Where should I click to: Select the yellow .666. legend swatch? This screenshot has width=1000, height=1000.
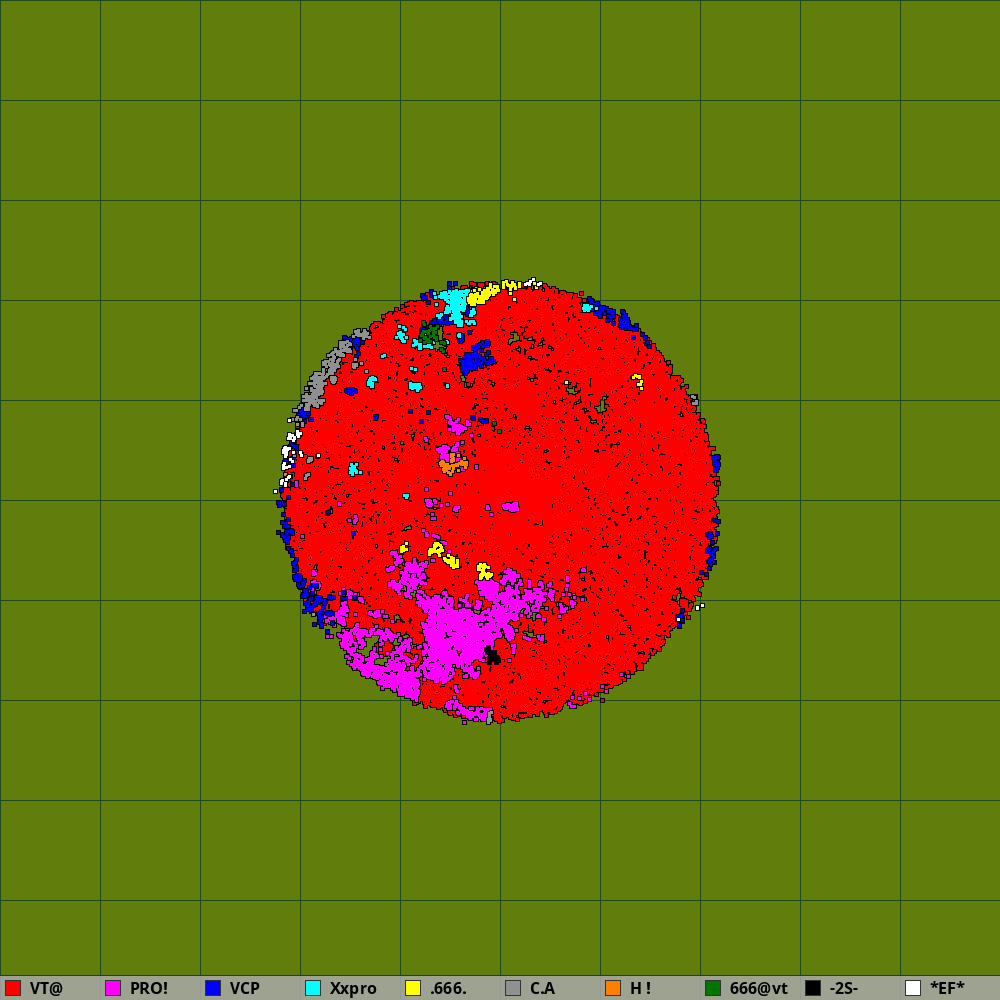coord(413,988)
